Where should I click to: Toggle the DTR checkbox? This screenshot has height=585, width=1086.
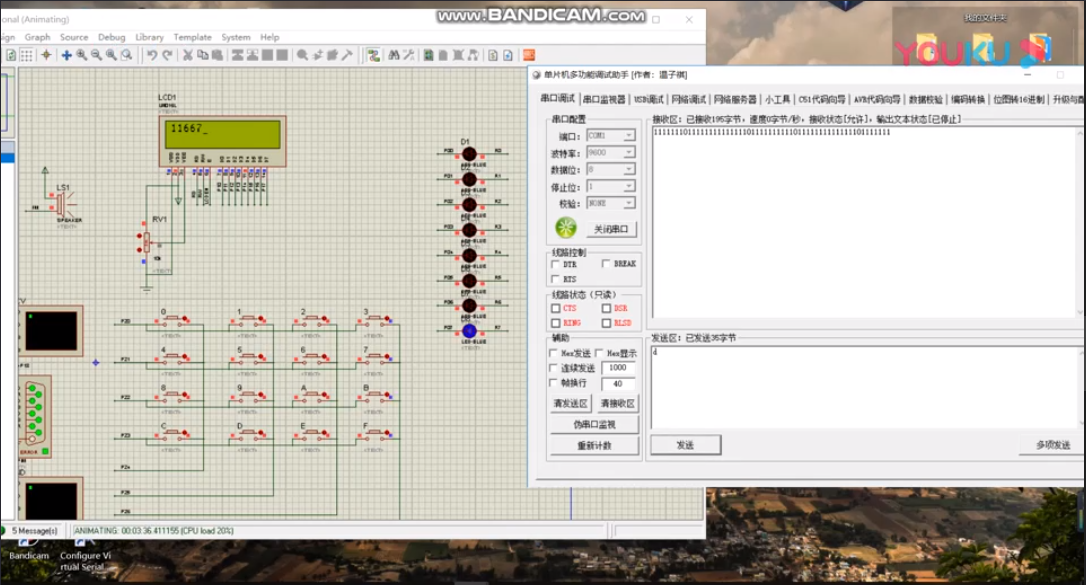(x=555, y=264)
